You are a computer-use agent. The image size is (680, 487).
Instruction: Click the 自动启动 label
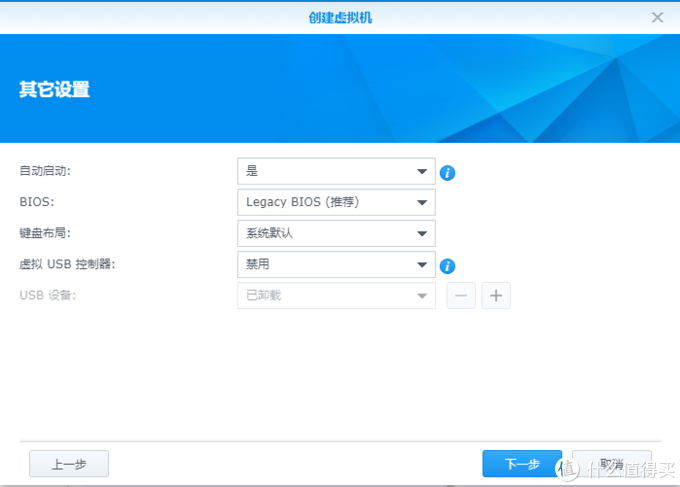45,171
